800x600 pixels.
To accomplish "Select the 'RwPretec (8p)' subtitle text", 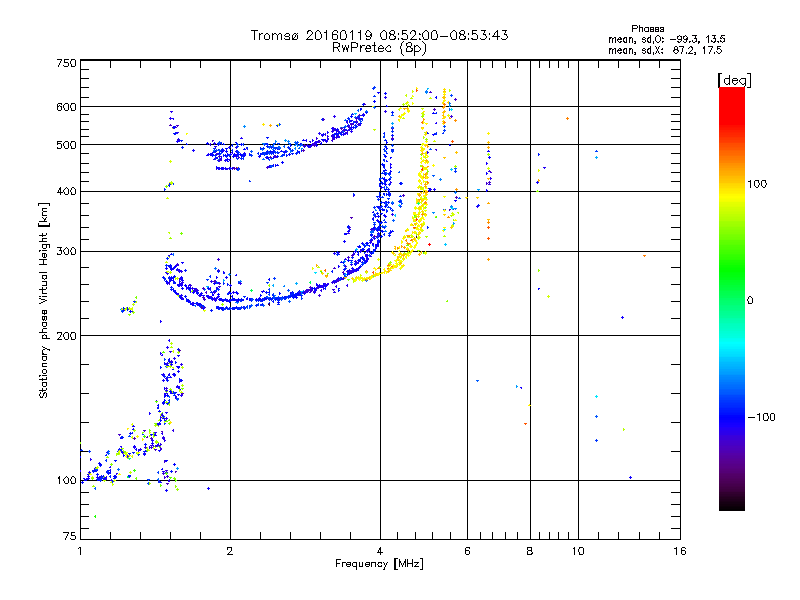I will 379,48.
